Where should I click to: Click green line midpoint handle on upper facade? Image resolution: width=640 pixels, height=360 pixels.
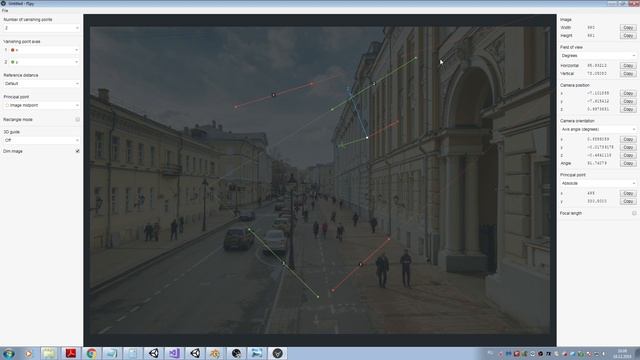(374, 84)
